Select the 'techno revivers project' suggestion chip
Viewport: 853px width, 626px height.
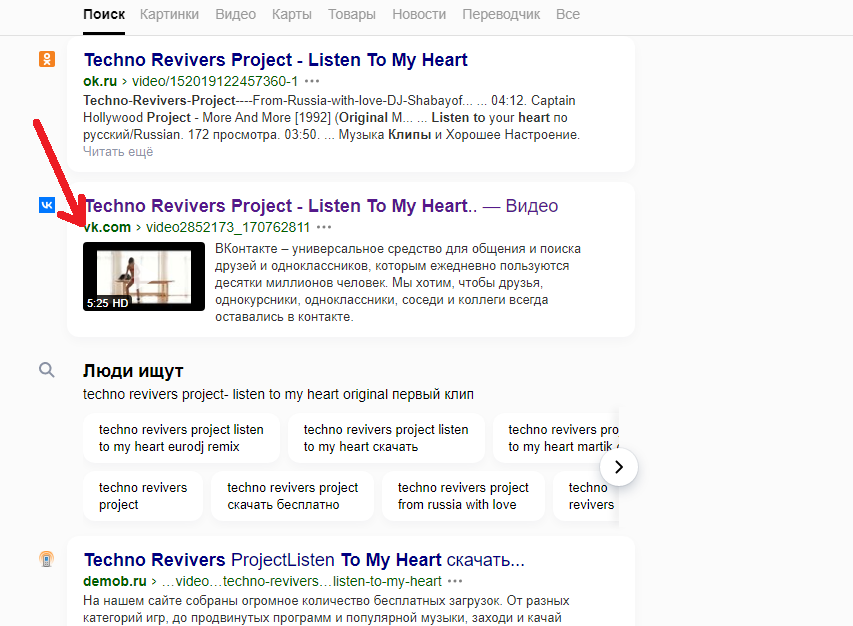143,496
